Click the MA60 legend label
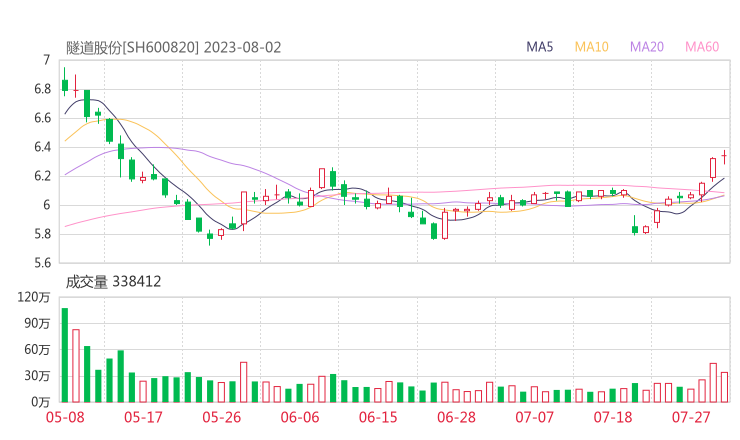 point(702,47)
